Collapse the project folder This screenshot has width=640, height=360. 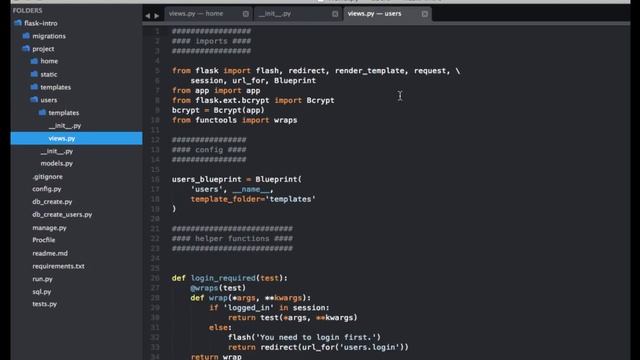point(43,49)
